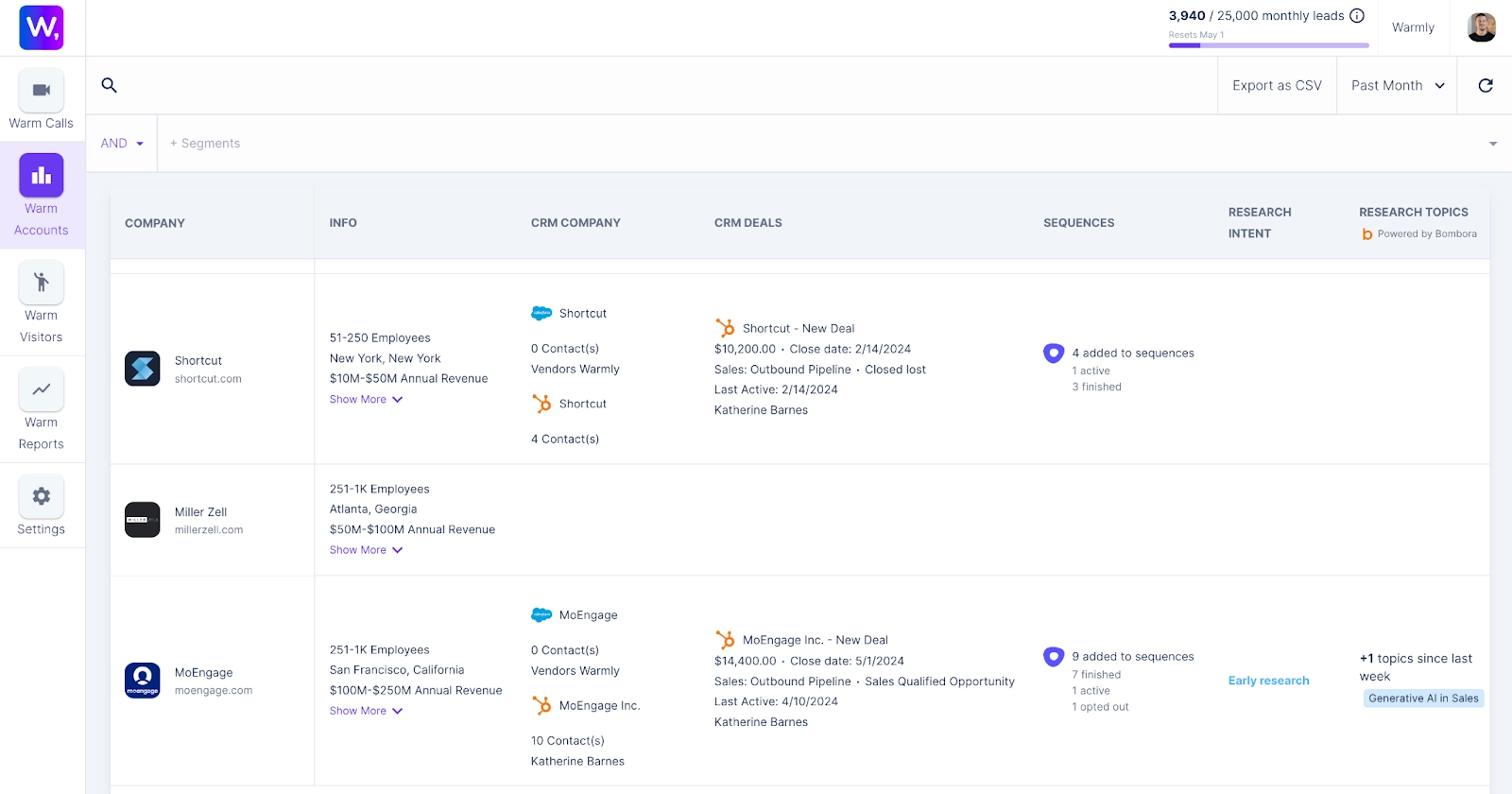The image size is (1512, 794).
Task: Expand Show More for MoEngage
Action: [x=366, y=711]
